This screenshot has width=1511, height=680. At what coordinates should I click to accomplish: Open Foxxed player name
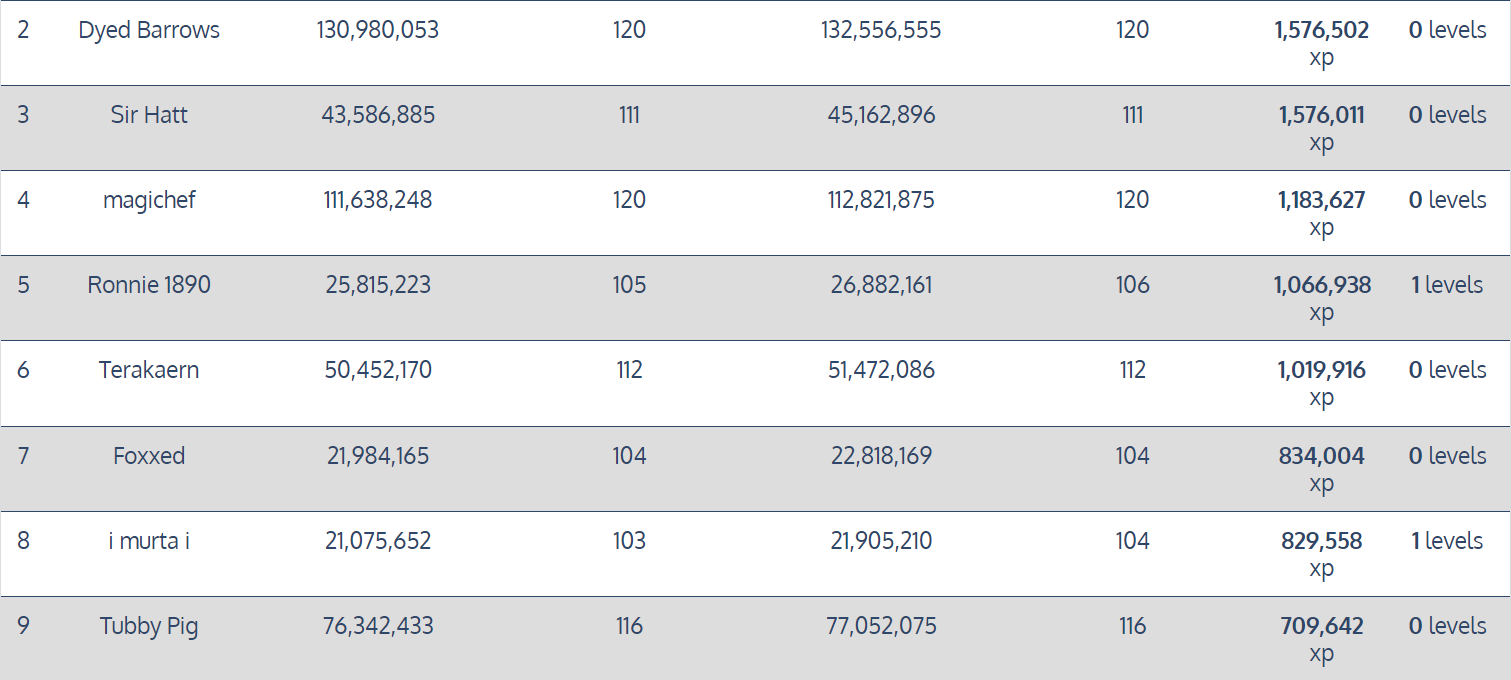click(x=149, y=456)
